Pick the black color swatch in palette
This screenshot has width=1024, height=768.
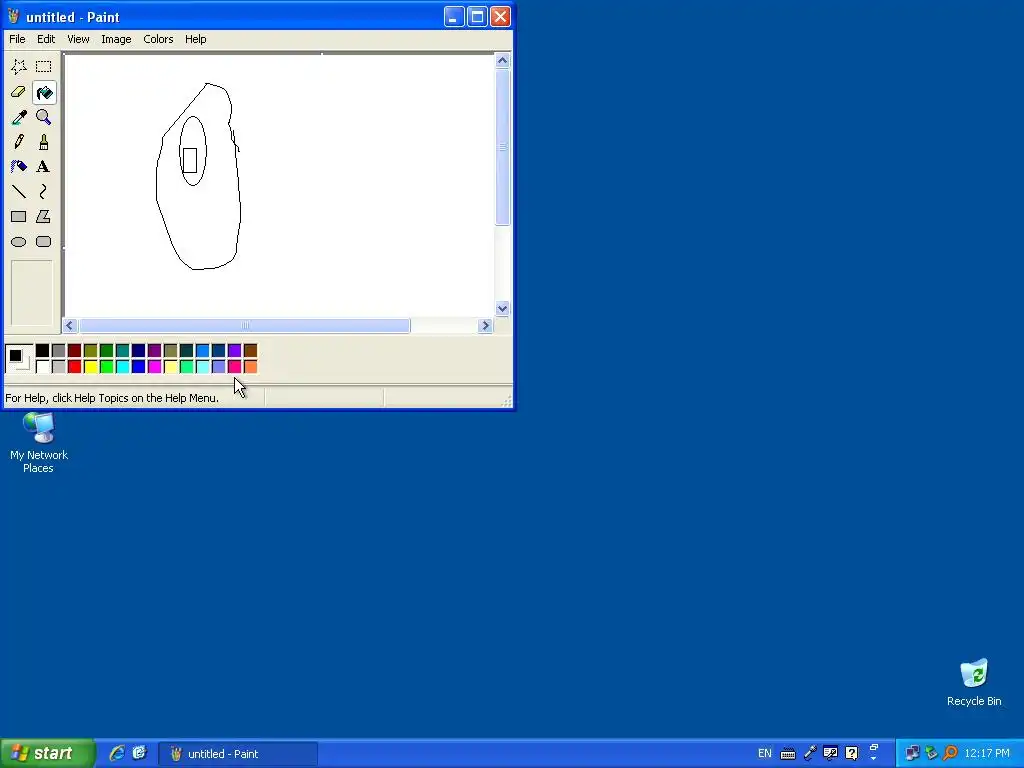point(42,351)
